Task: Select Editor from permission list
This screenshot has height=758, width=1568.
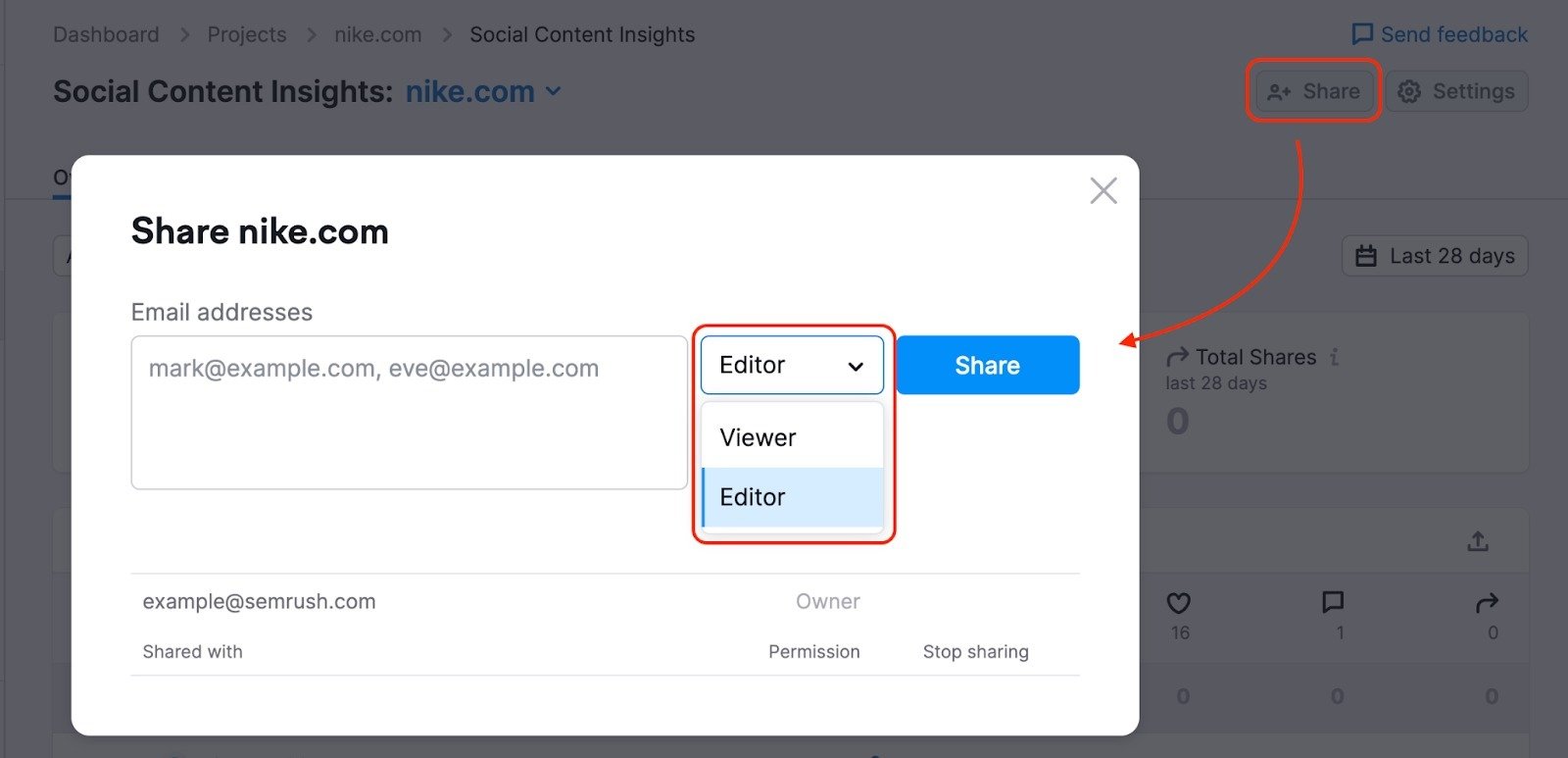Action: [792, 497]
